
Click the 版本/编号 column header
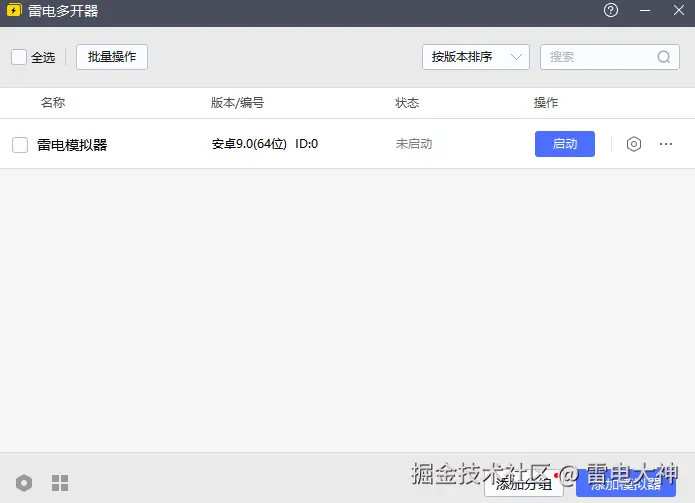(237, 103)
